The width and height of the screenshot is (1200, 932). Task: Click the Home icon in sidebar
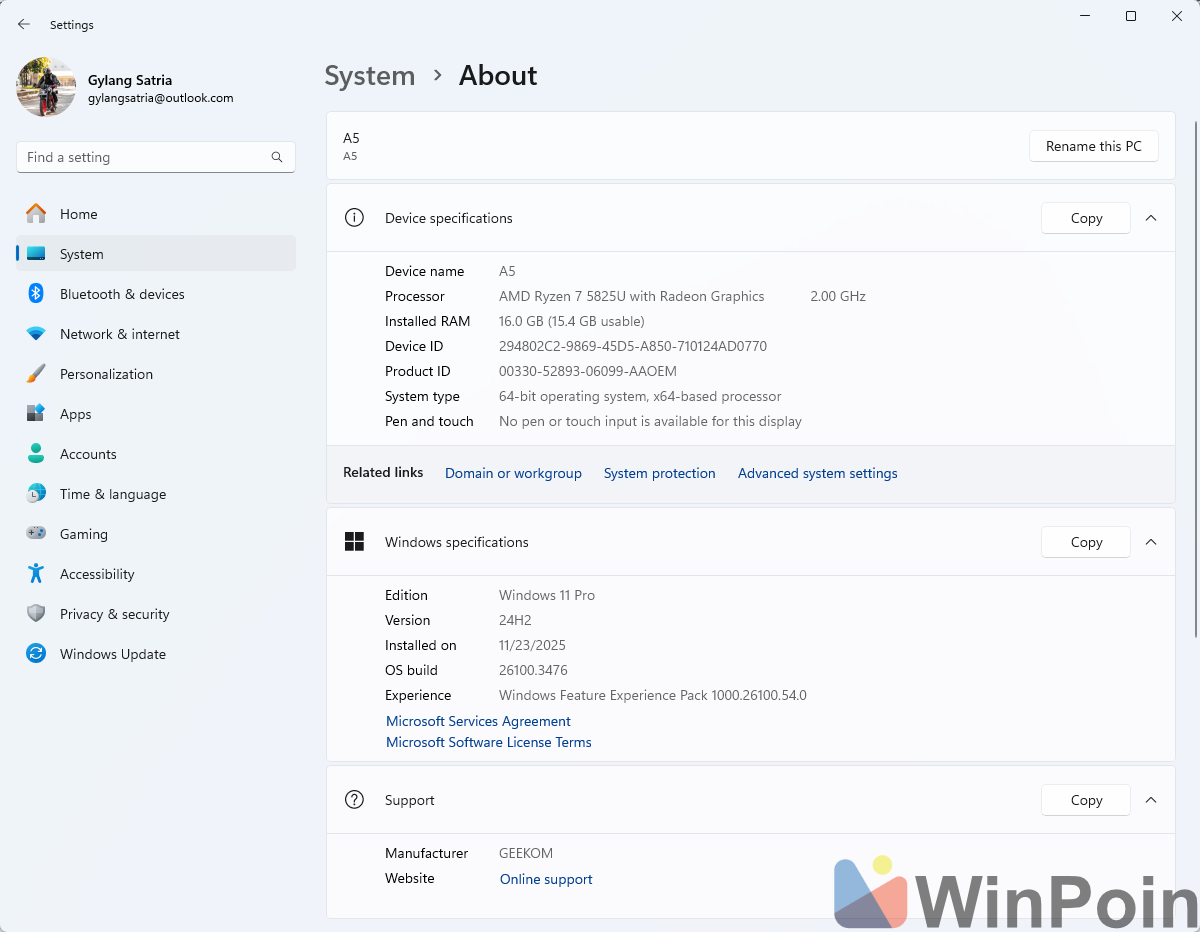coord(36,214)
